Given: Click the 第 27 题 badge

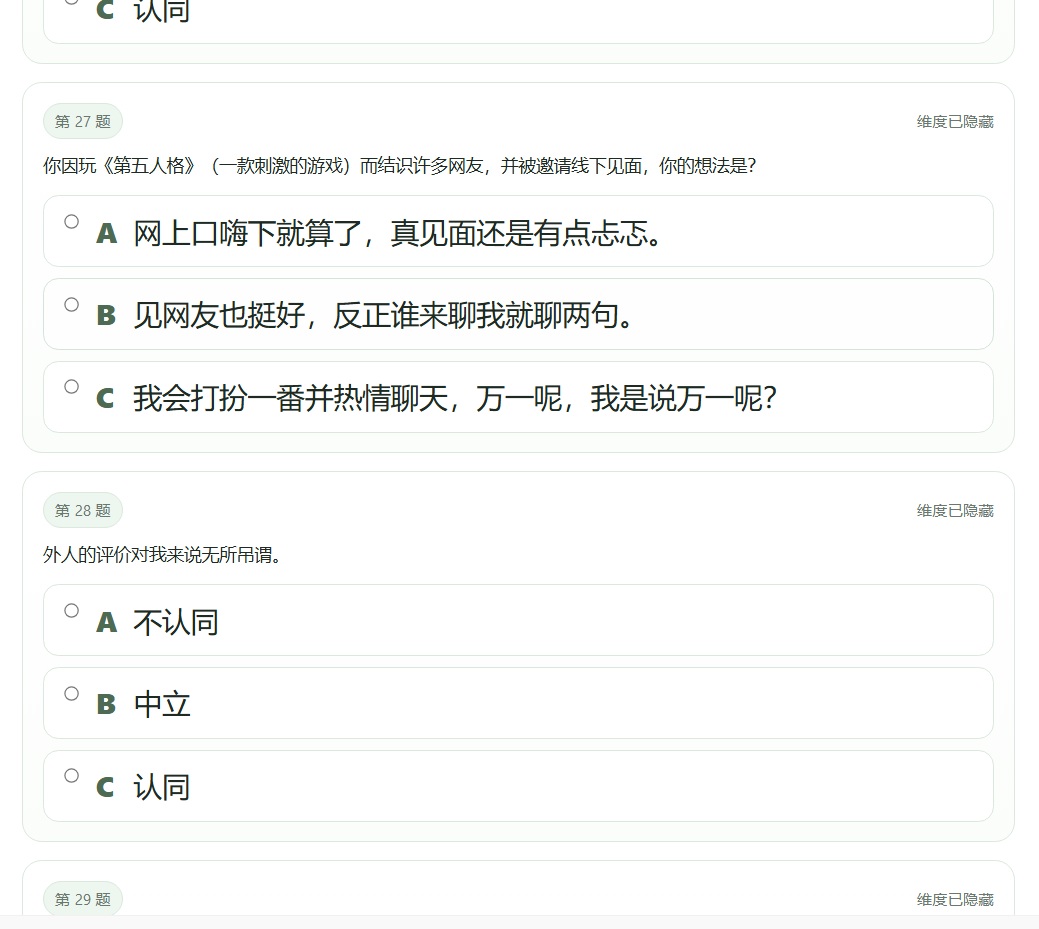Looking at the screenshot, I should (82, 120).
